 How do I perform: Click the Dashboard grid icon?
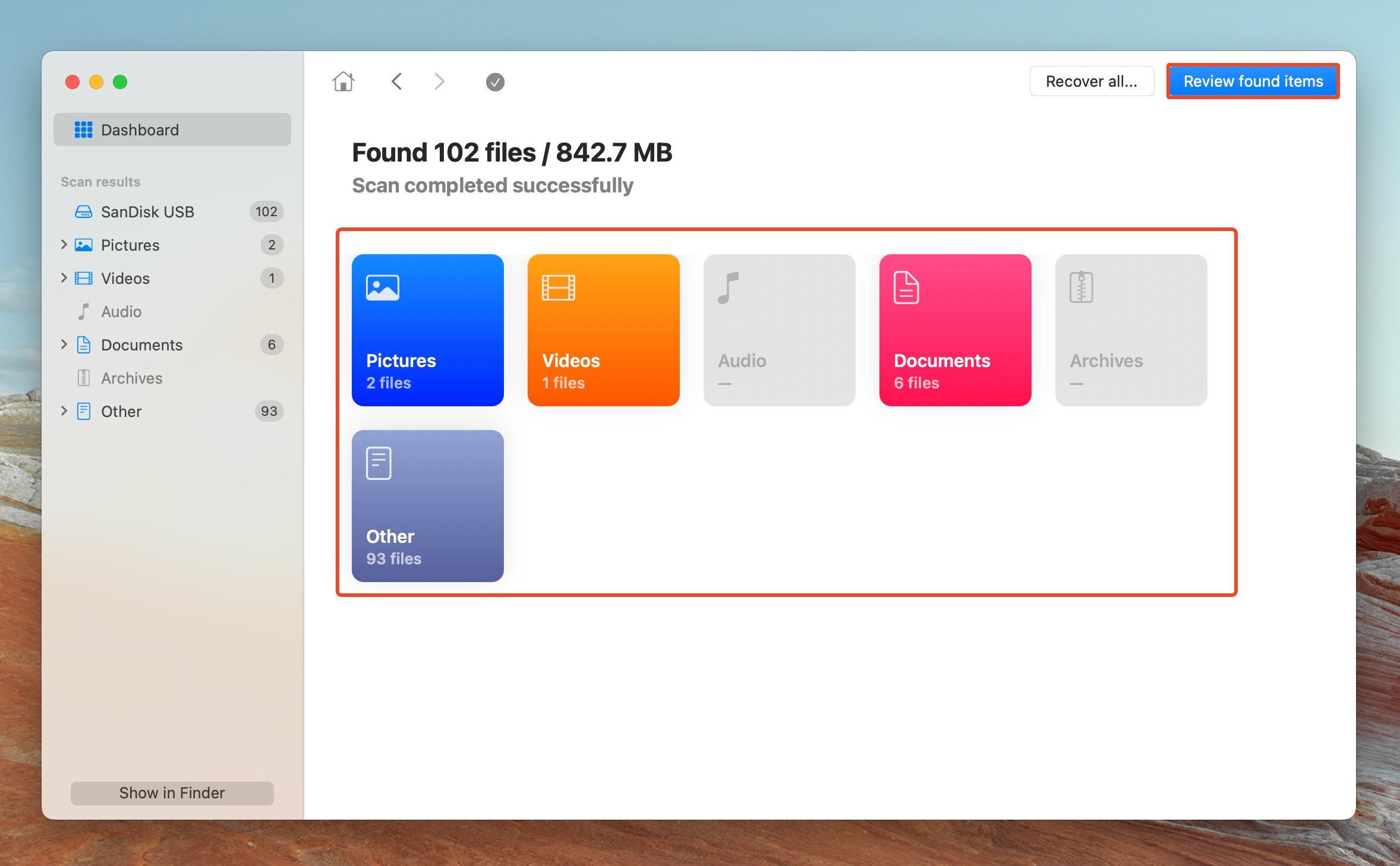(83, 129)
